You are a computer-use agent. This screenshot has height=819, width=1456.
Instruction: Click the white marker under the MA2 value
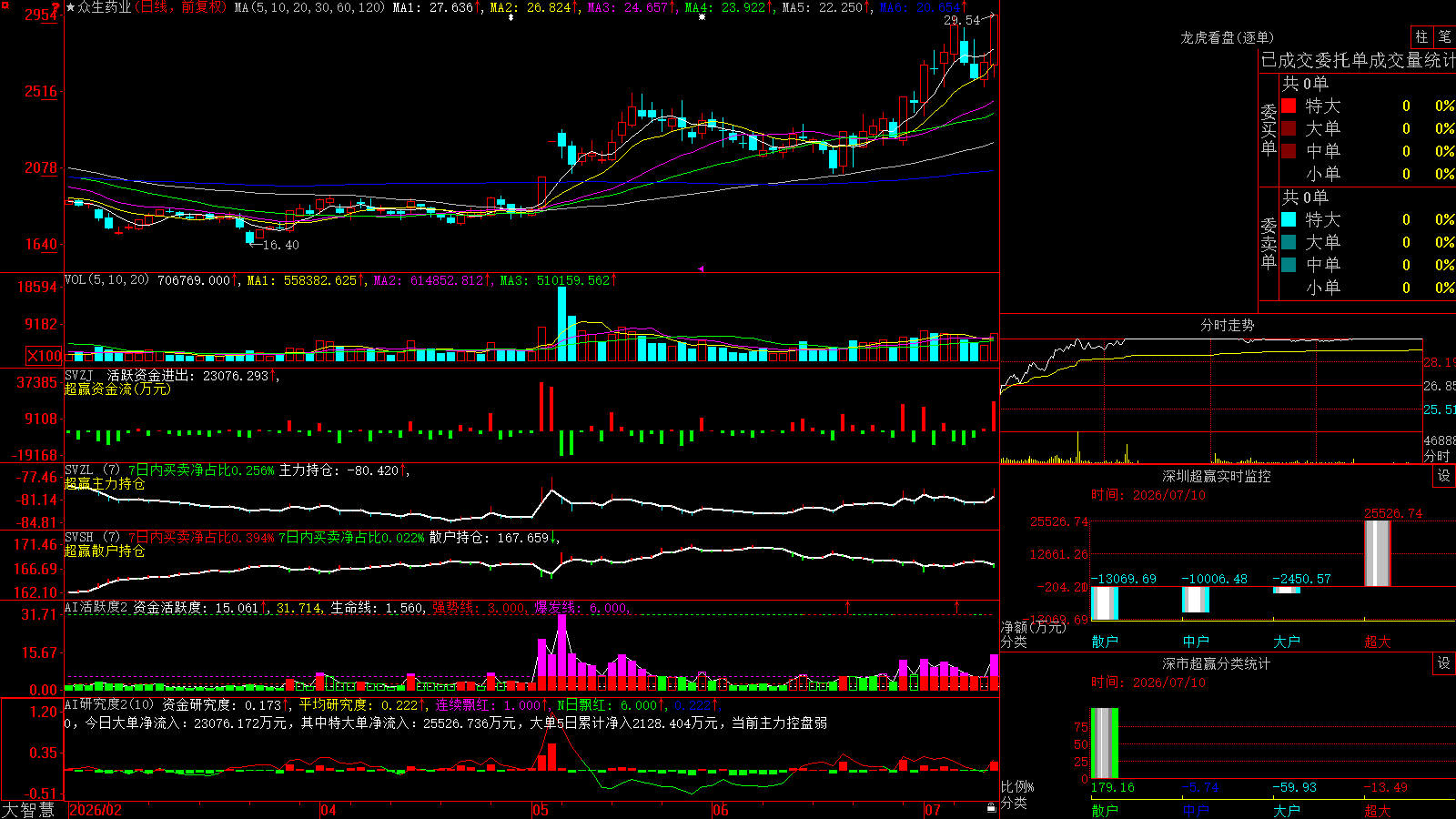click(x=511, y=17)
